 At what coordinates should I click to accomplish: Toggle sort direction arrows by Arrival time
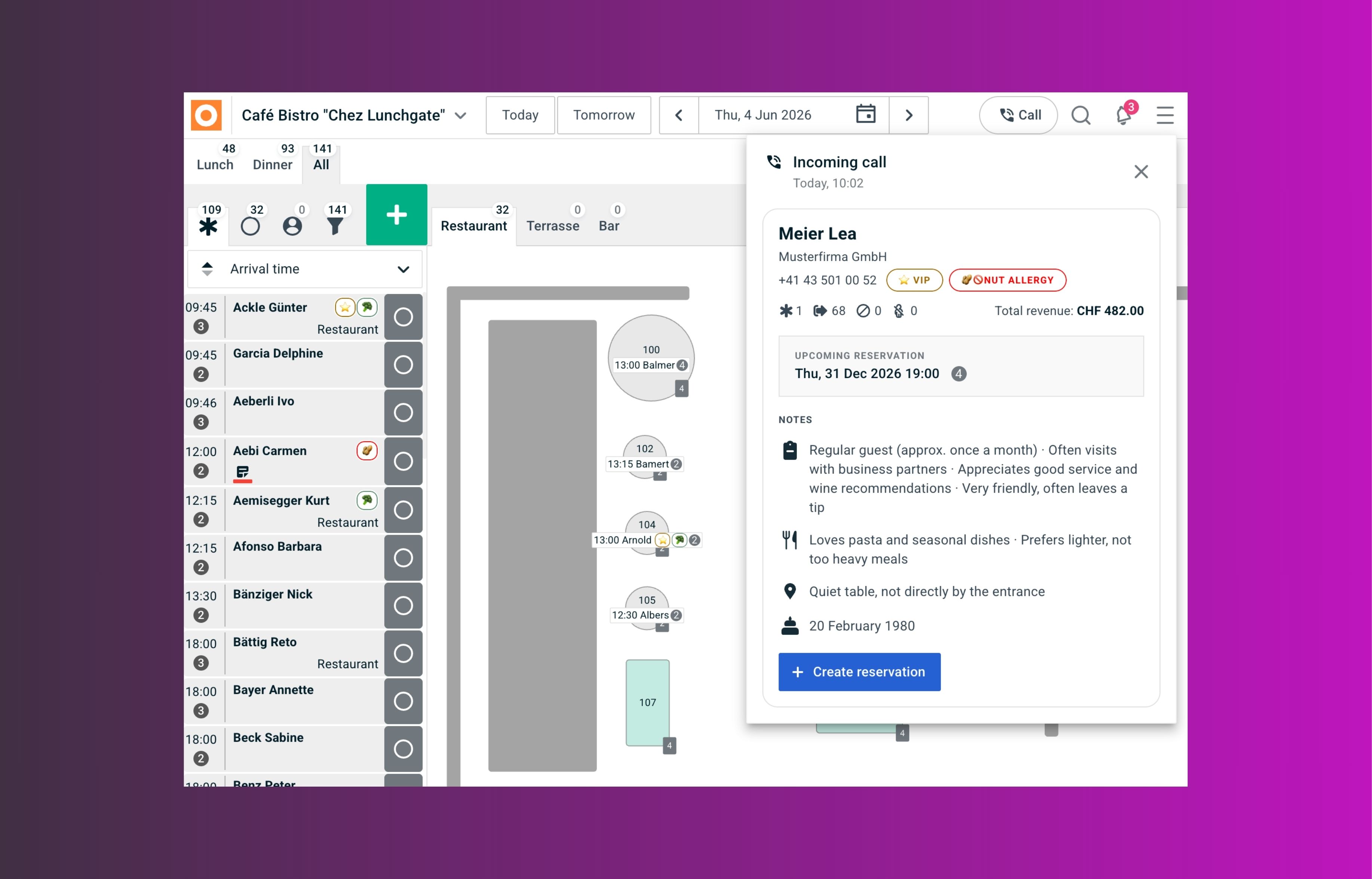coord(208,269)
